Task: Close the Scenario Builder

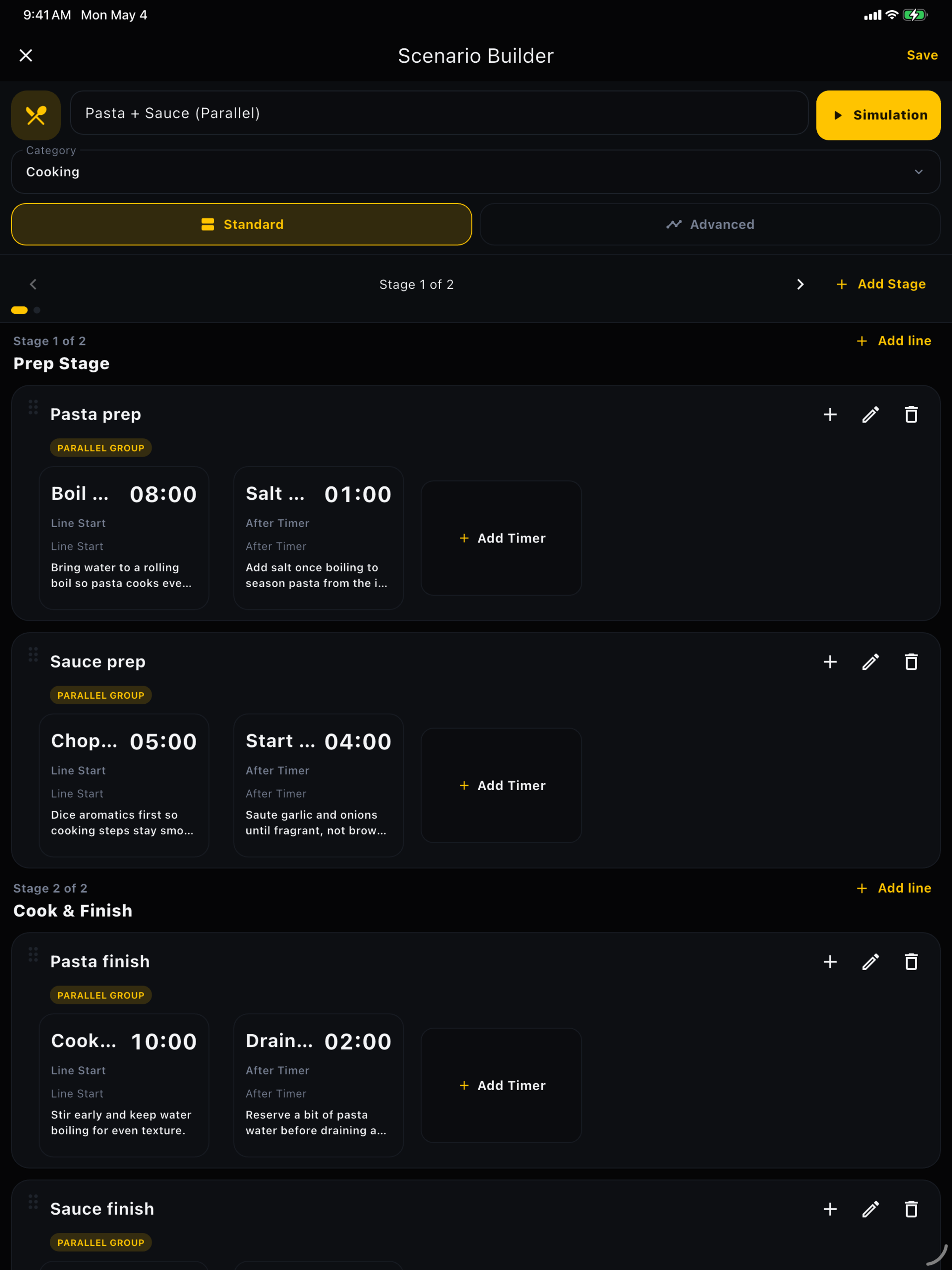Action: coord(26,55)
